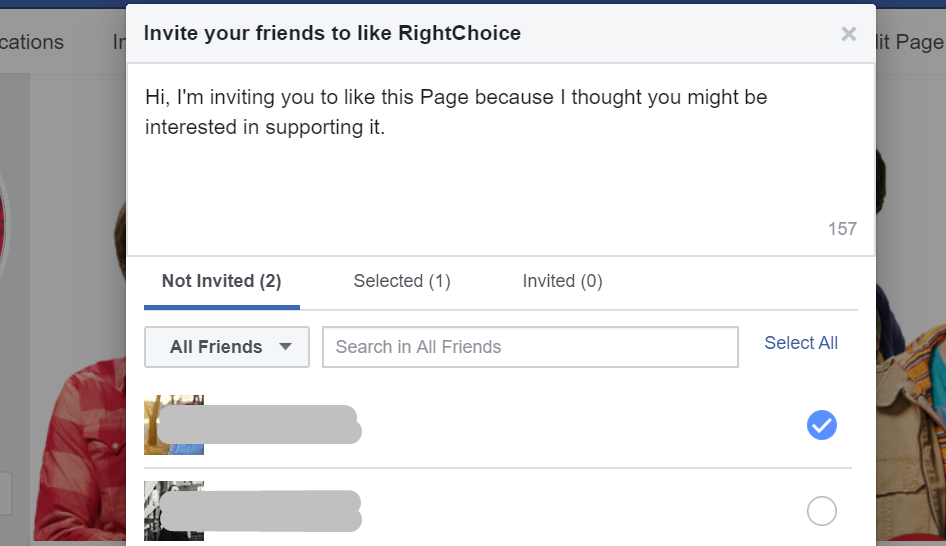Click the dialog title mentioning RightChoice

tap(332, 33)
